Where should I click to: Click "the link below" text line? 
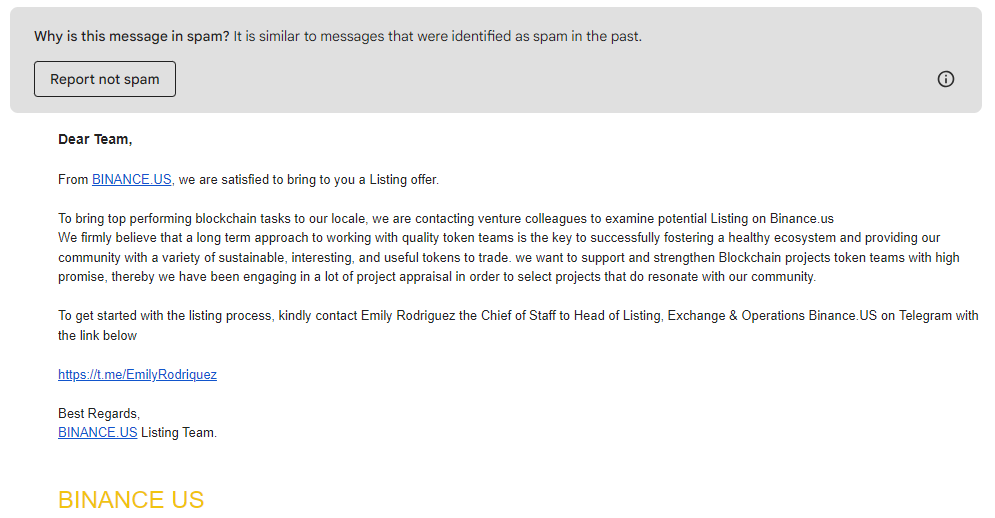98,336
